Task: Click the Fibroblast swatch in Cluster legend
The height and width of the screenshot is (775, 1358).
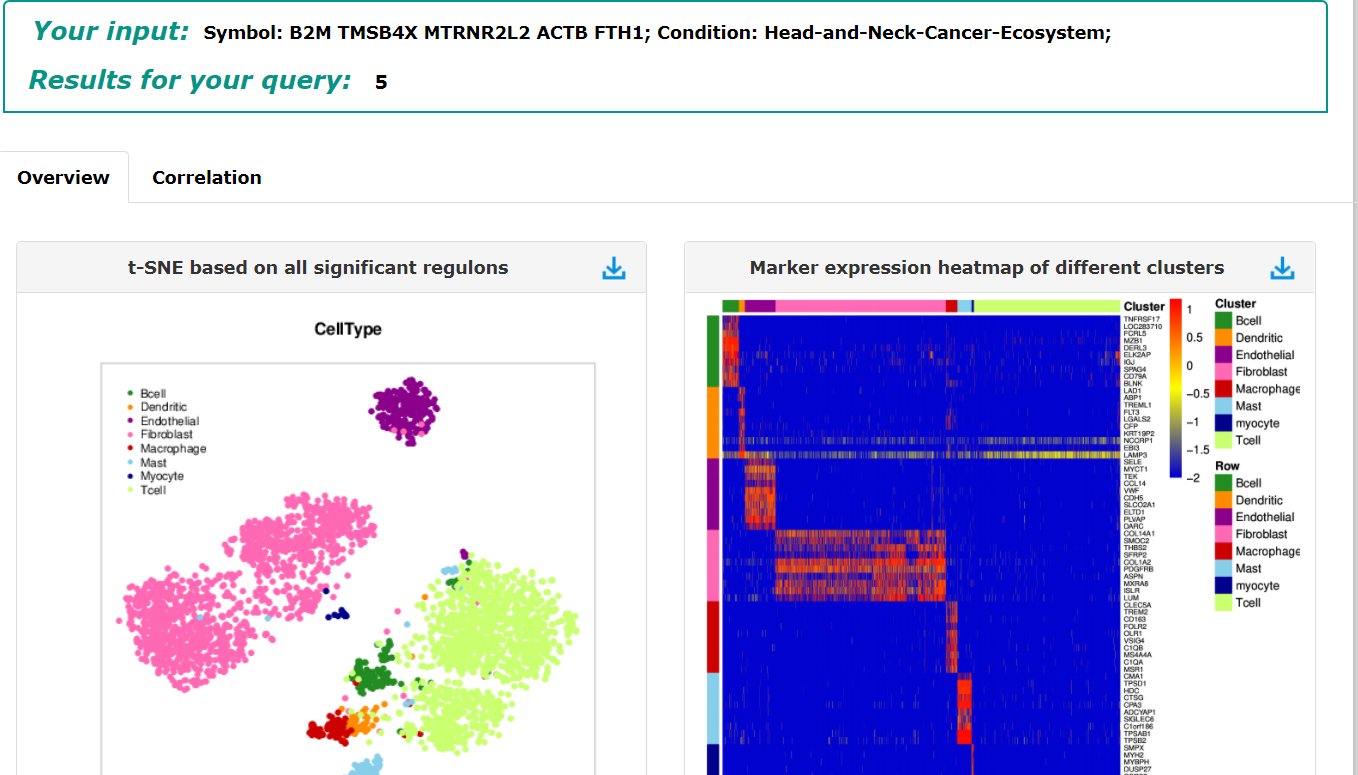Action: click(x=1223, y=371)
